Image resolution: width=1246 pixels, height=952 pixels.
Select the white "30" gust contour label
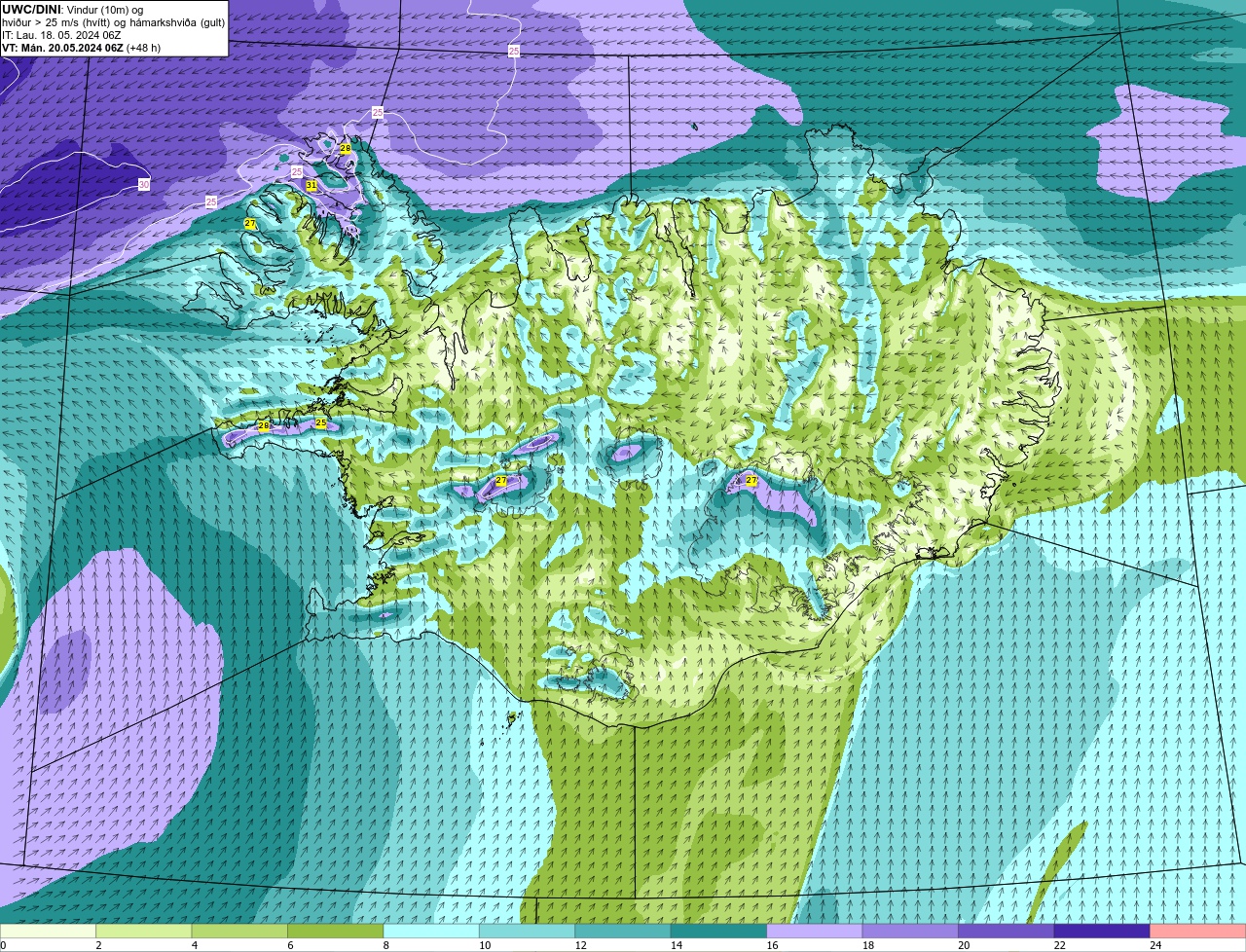[144, 185]
